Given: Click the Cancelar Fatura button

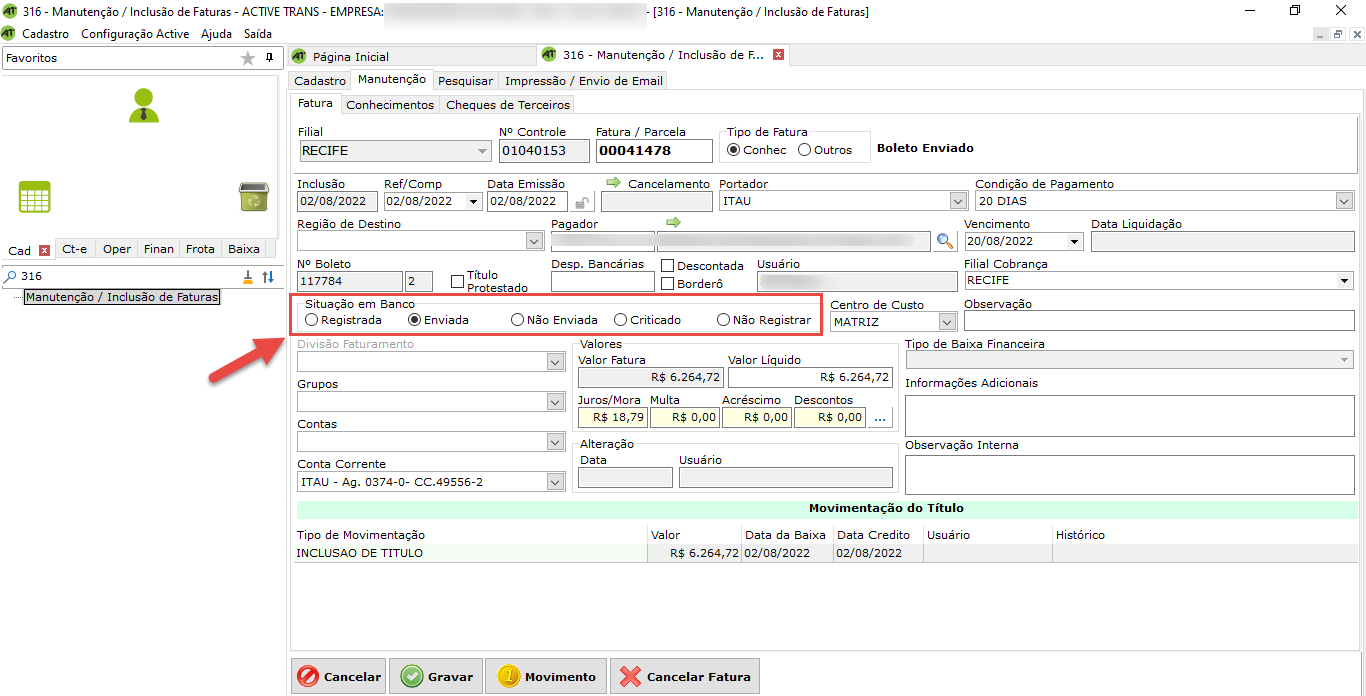Looking at the screenshot, I should pyautogui.click(x=685, y=676).
